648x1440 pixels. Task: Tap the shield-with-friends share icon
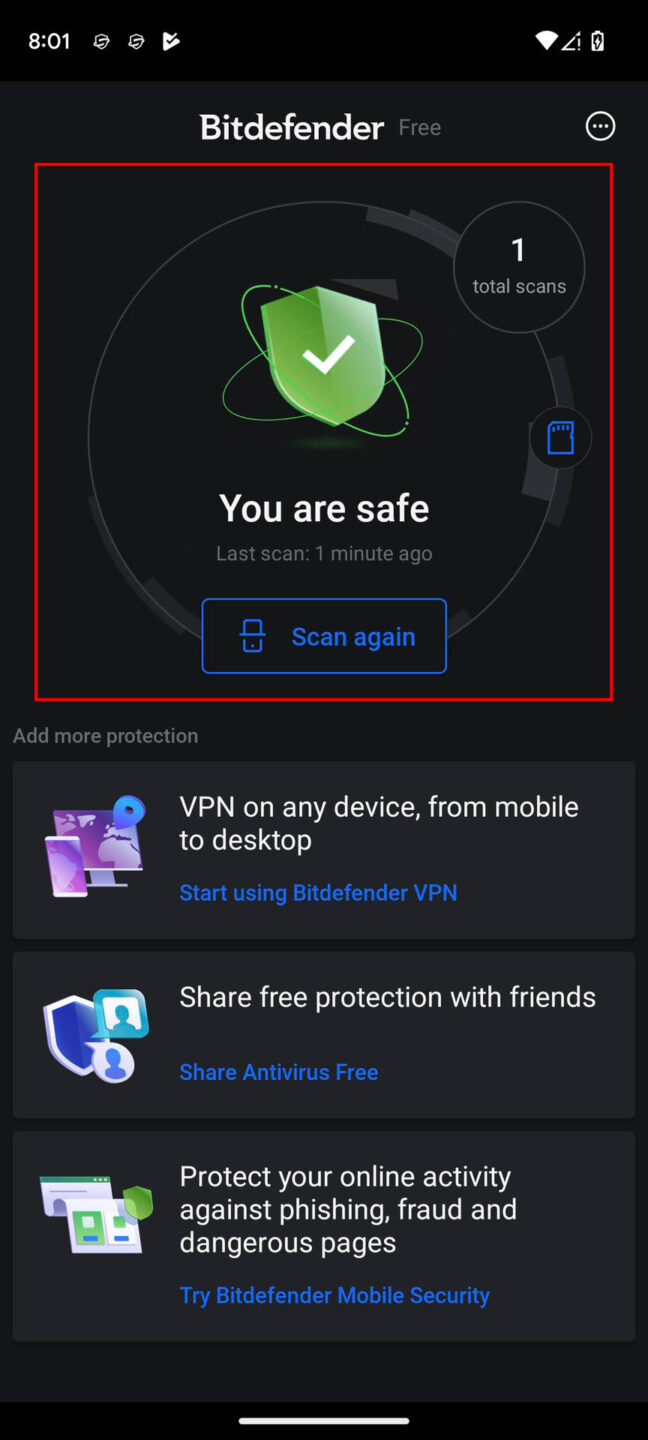[x=93, y=1032]
